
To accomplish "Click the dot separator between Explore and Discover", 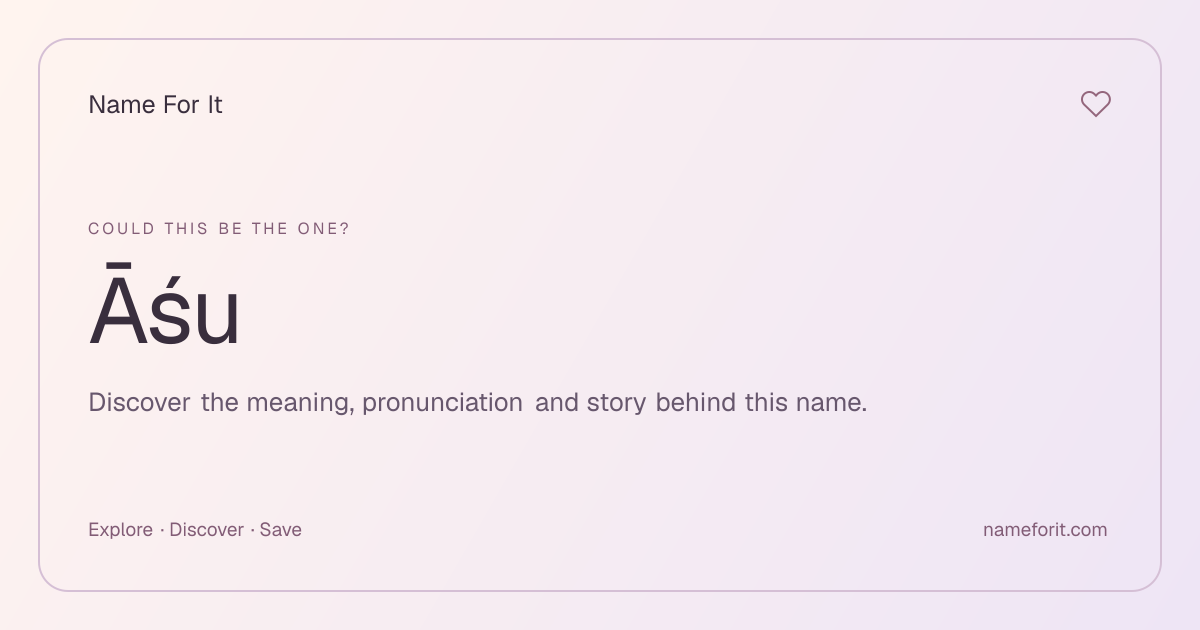I will (x=161, y=530).
